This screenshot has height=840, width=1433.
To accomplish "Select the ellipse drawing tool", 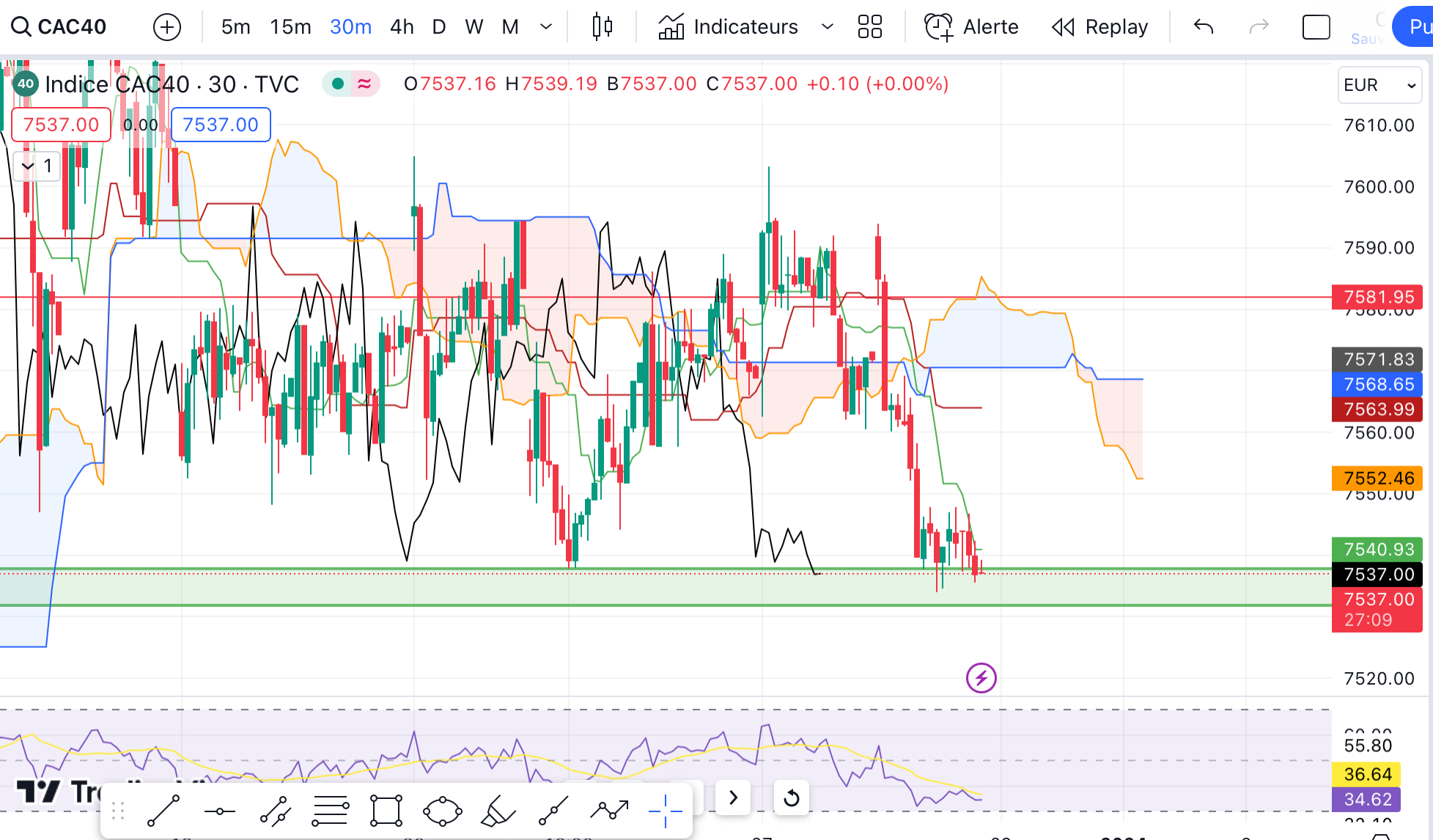I will coord(442,811).
